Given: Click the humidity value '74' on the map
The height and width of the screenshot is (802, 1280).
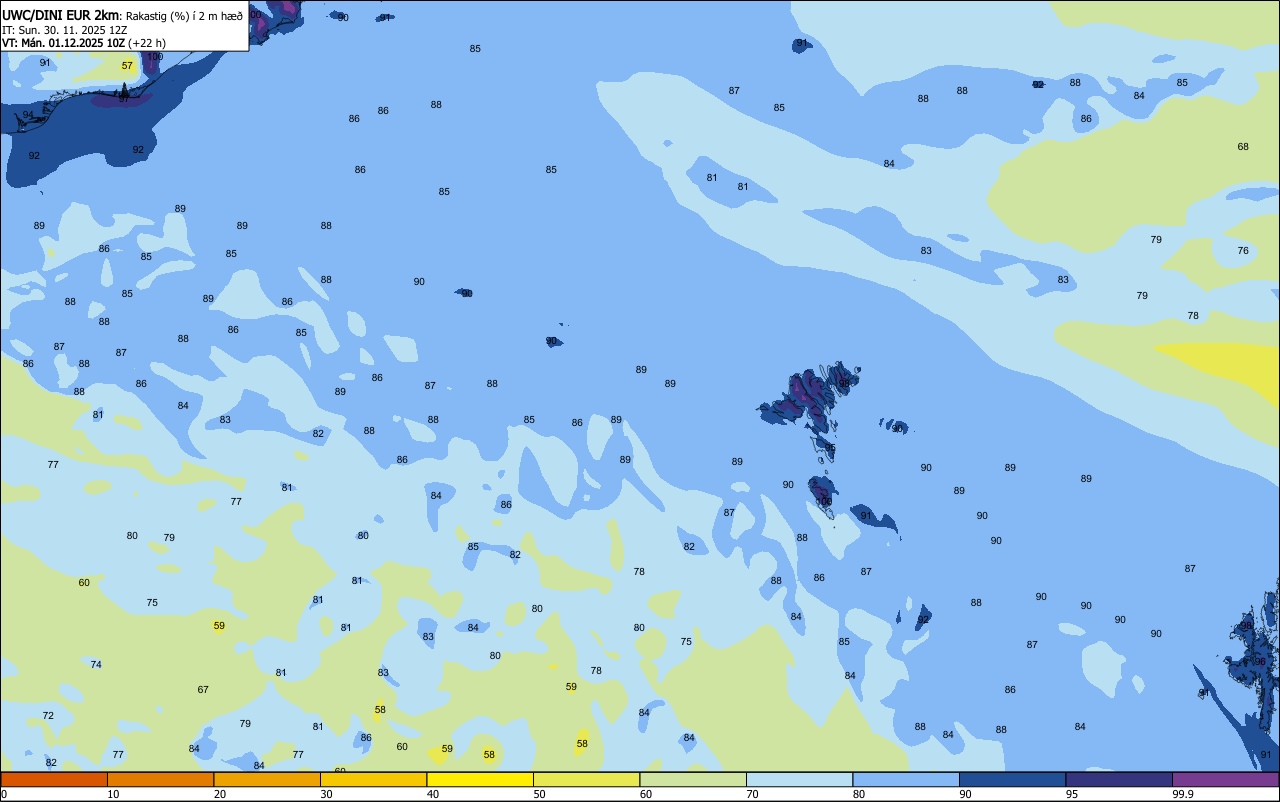Looking at the screenshot, I should [x=96, y=665].
